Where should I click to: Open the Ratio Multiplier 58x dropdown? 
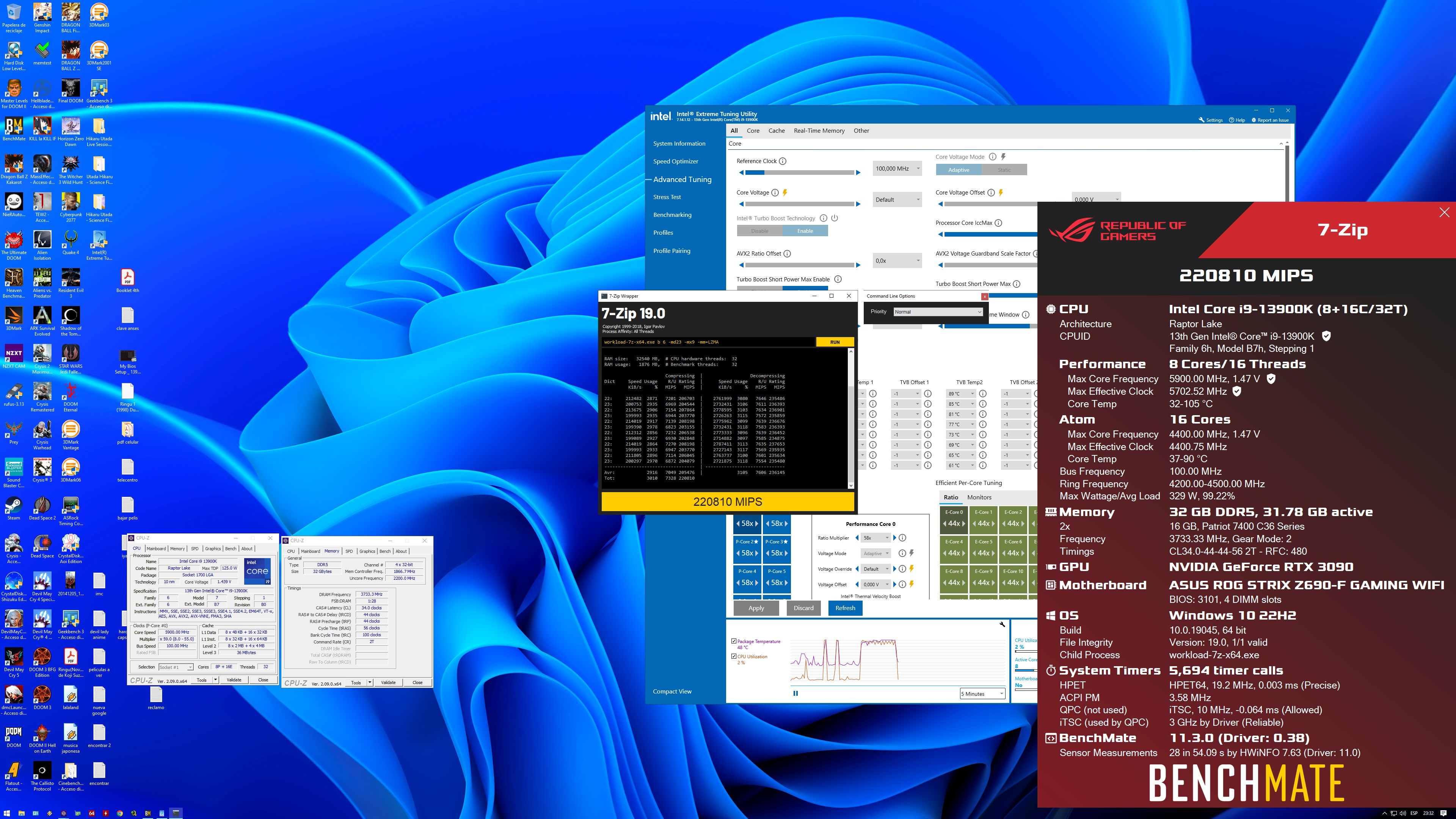(x=875, y=538)
